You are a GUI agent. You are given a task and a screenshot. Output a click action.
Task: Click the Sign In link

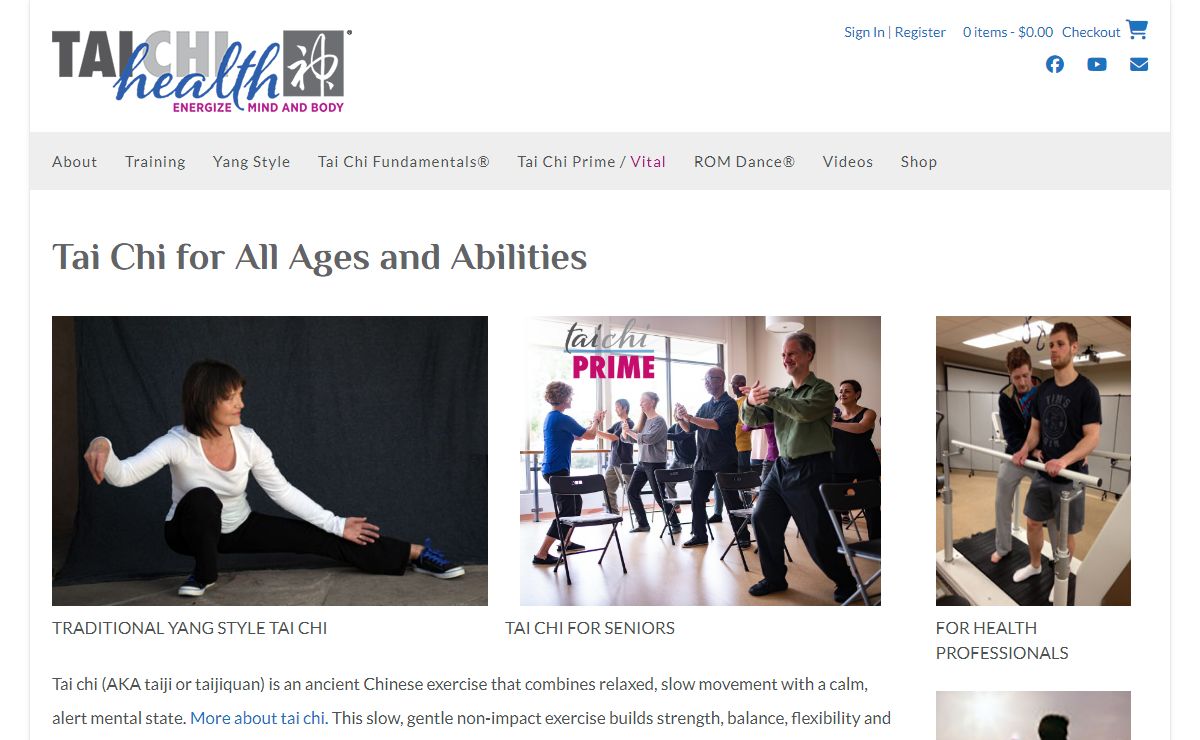[864, 32]
